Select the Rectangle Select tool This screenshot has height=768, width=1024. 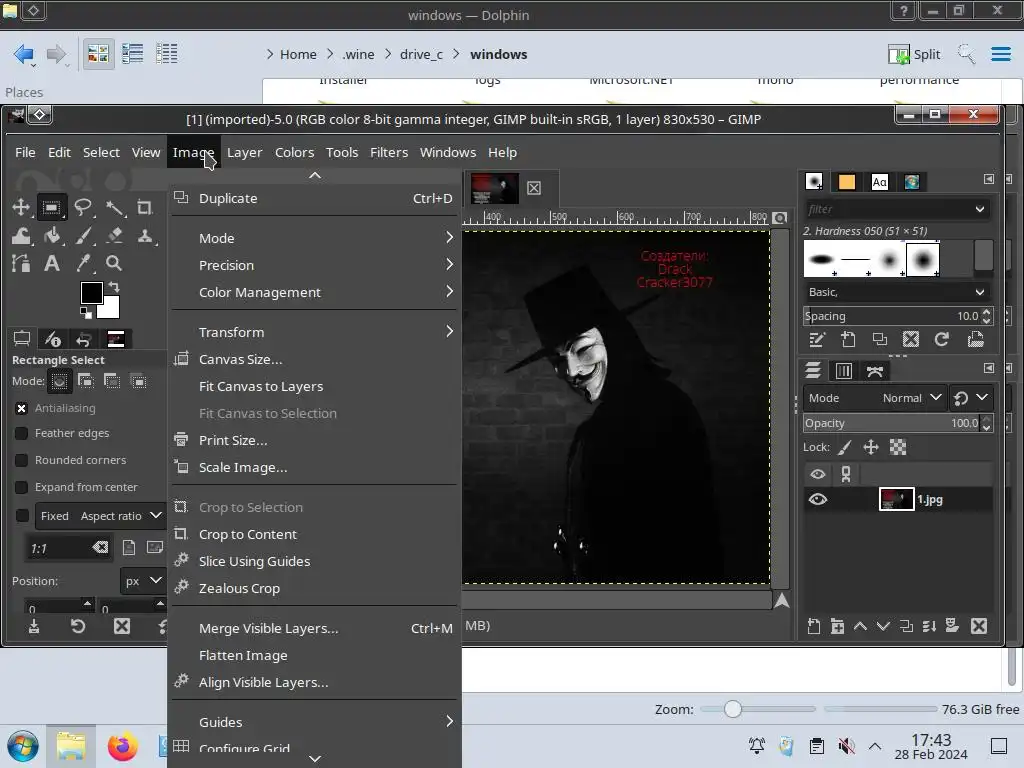click(51, 208)
